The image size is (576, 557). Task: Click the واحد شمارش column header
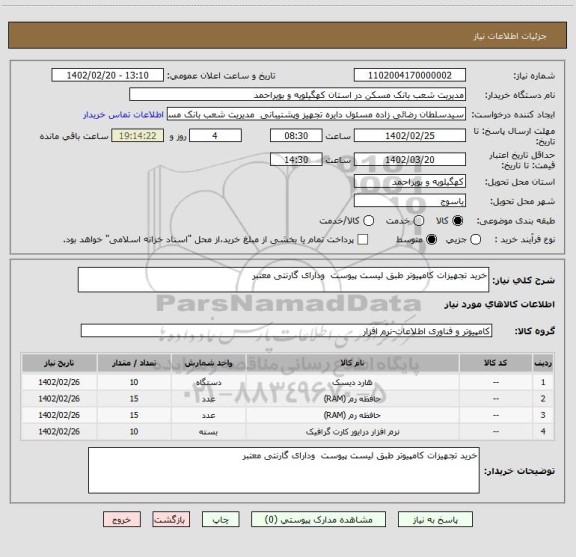click(x=208, y=363)
